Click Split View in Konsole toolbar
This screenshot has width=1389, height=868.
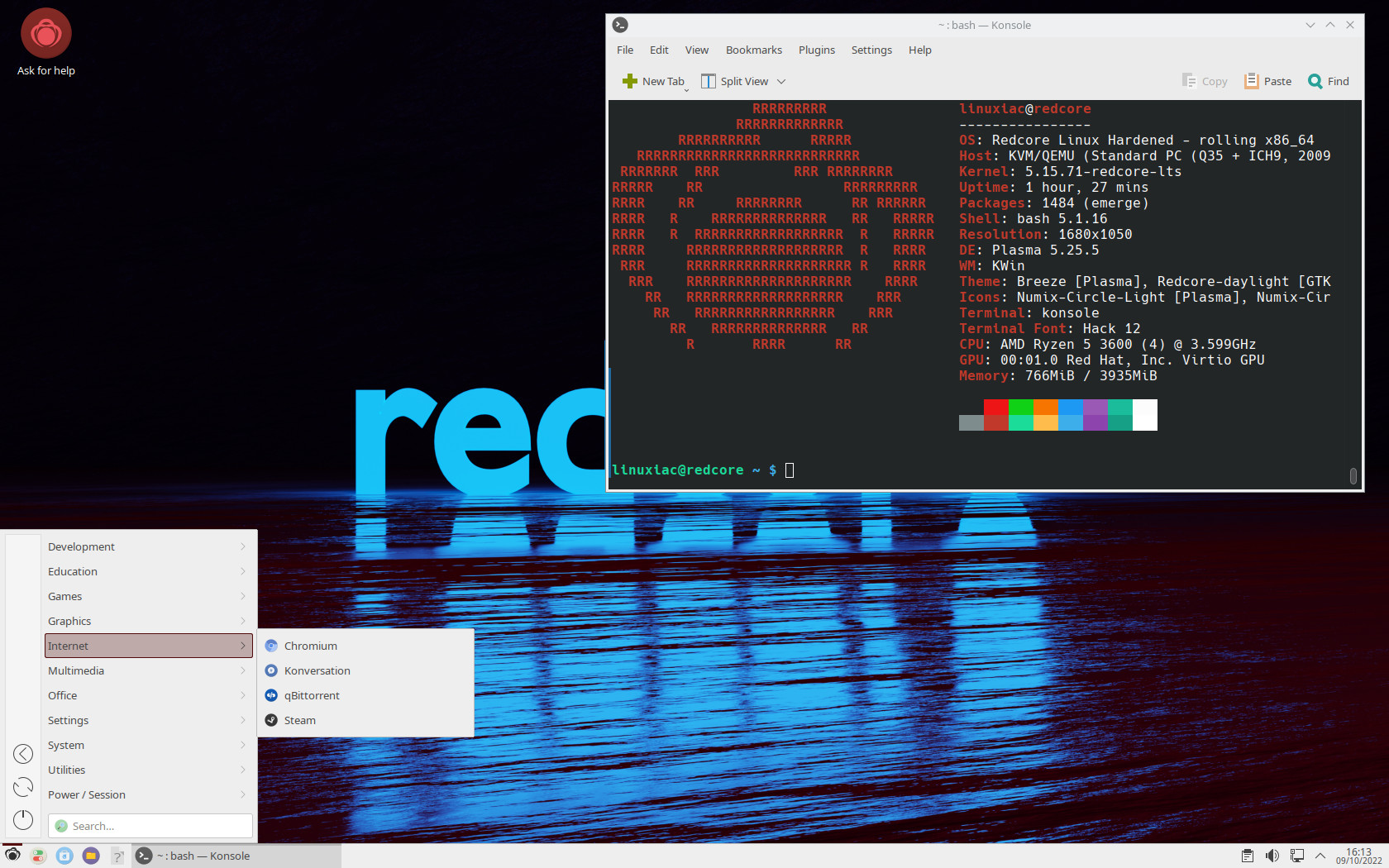point(735,81)
